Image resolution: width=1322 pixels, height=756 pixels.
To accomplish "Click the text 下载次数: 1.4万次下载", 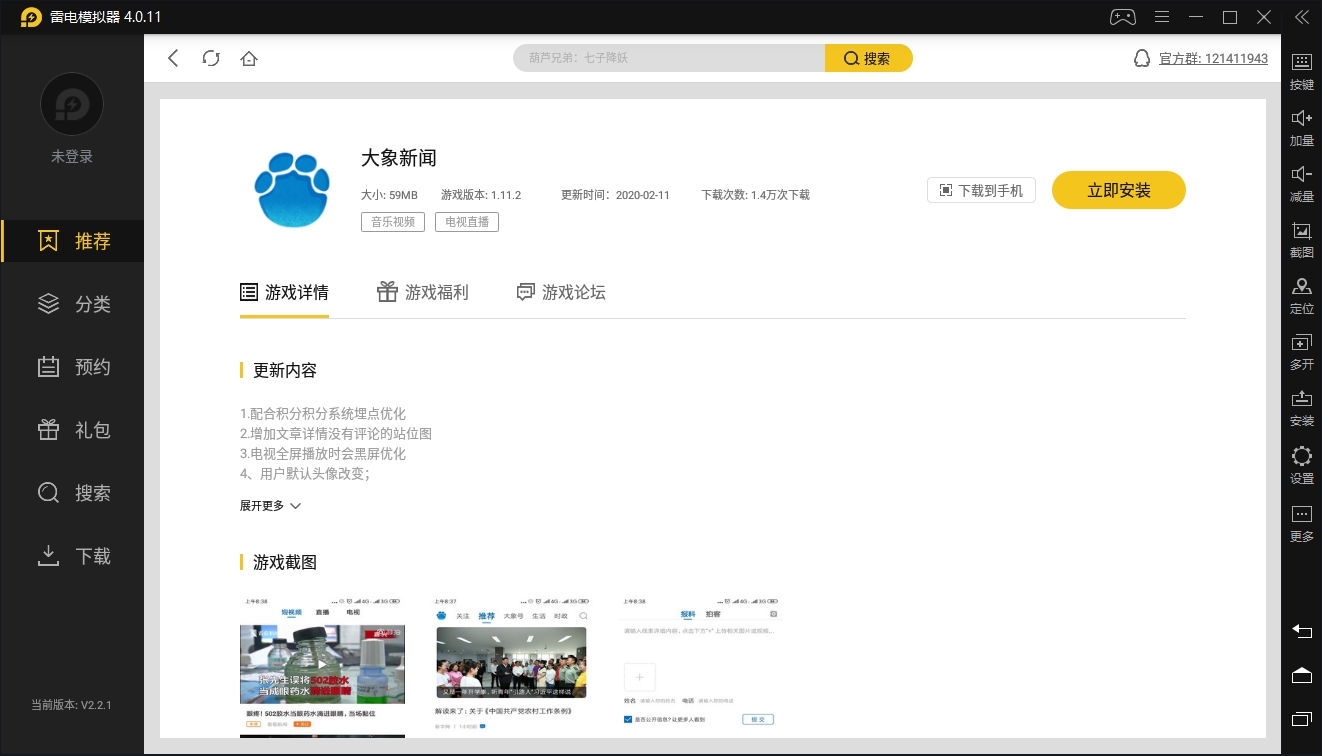I will [755, 195].
